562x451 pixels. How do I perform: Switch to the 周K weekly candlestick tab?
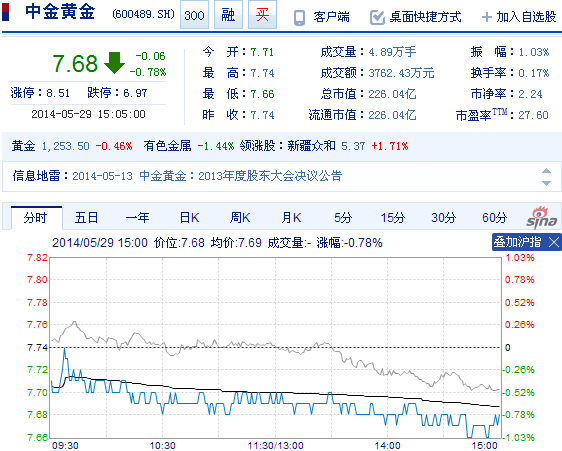[x=240, y=218]
